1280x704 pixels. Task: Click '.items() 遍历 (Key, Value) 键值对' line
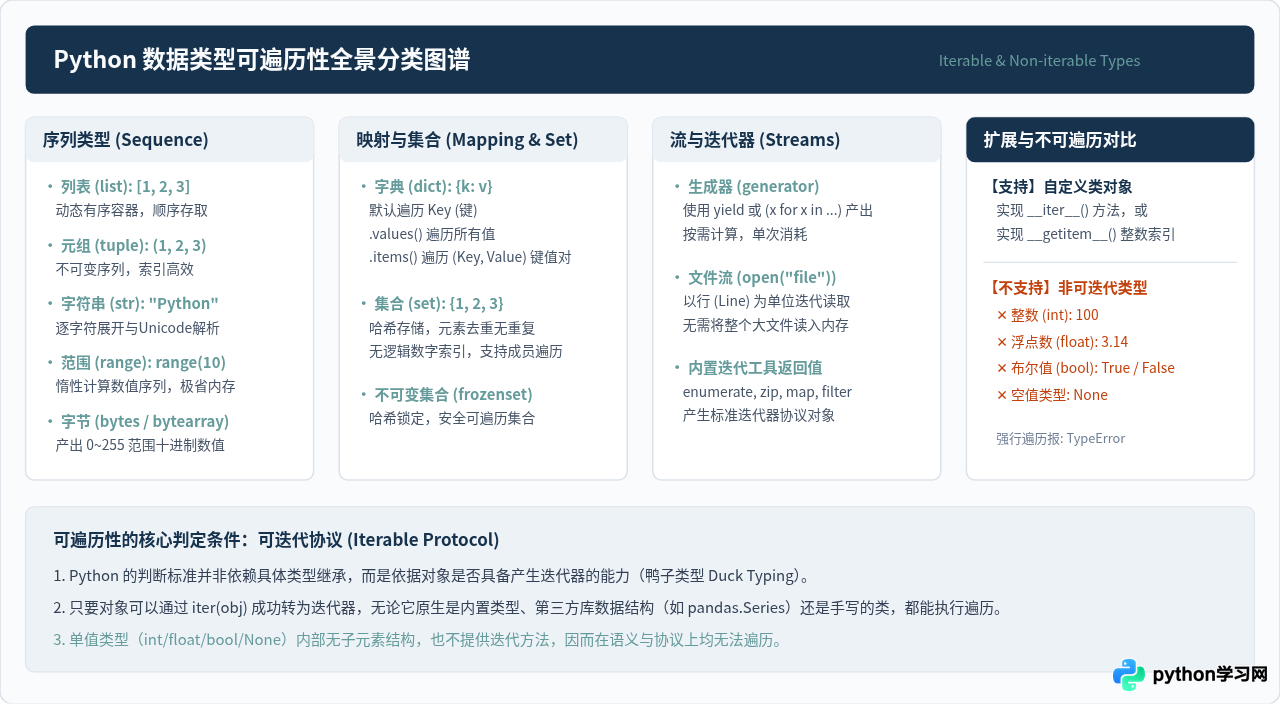tap(470, 257)
